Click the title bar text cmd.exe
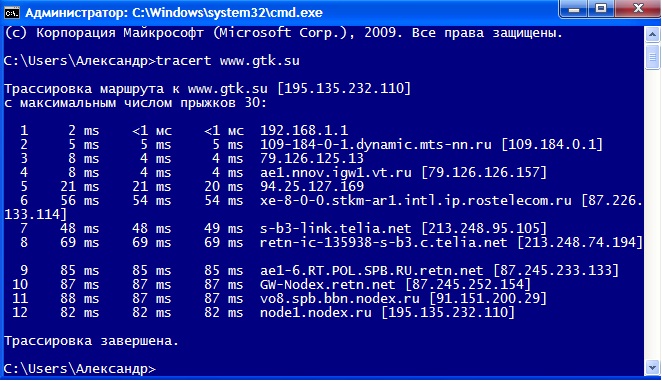The height and width of the screenshot is (381, 662). [x=174, y=13]
